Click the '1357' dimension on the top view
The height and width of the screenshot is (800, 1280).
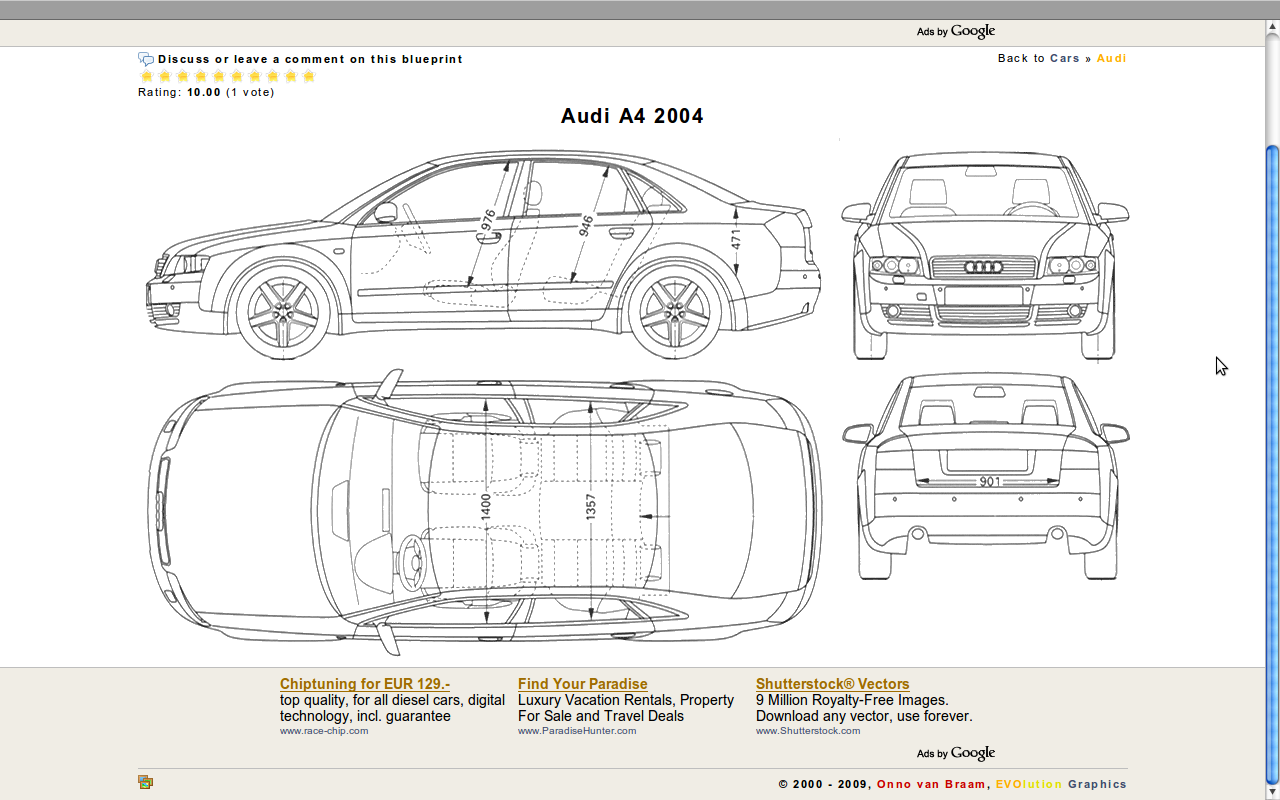pos(590,507)
